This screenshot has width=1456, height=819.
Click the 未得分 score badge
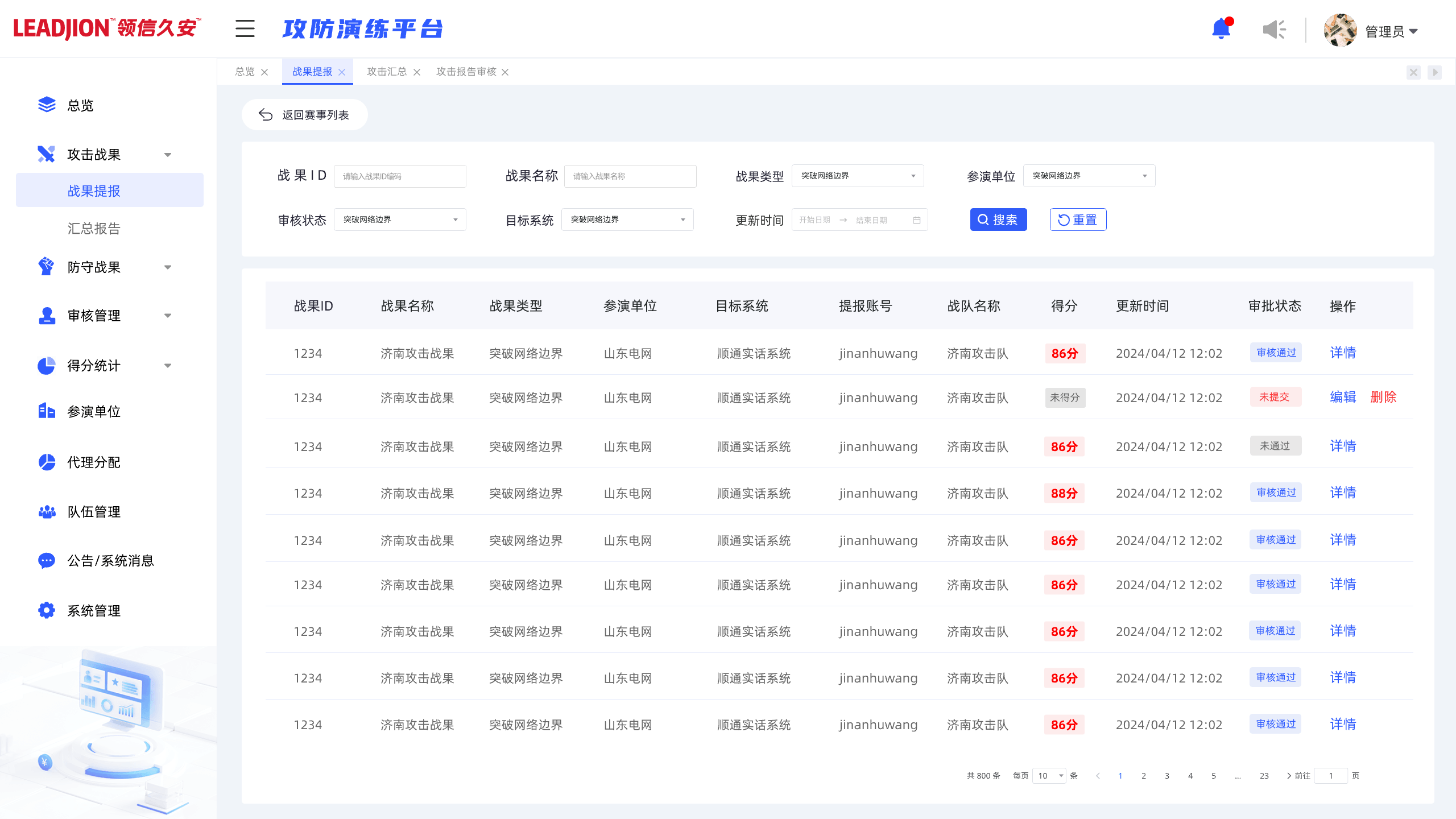(1065, 398)
